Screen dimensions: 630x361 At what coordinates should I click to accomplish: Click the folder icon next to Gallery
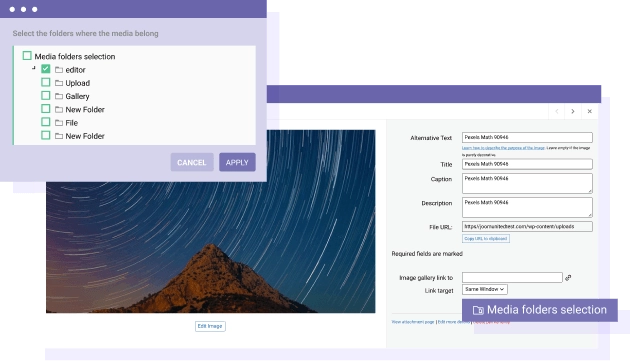tap(59, 96)
